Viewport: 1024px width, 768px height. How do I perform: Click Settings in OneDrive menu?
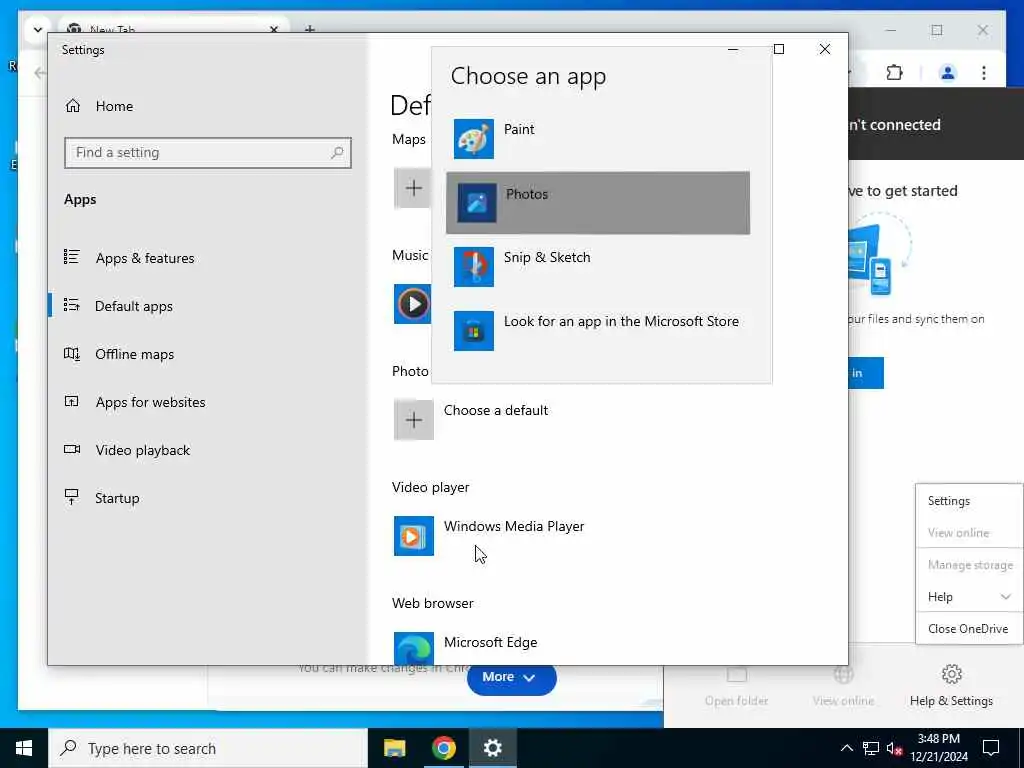click(x=948, y=501)
